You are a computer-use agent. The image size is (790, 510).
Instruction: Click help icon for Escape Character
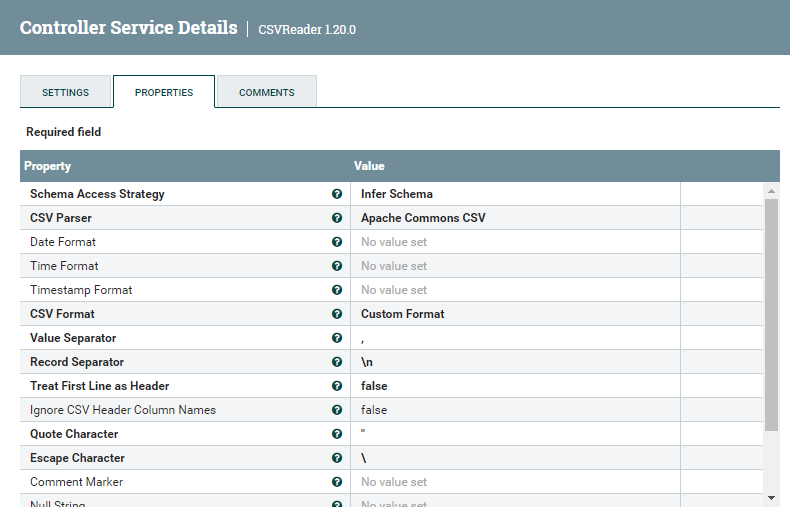(337, 458)
